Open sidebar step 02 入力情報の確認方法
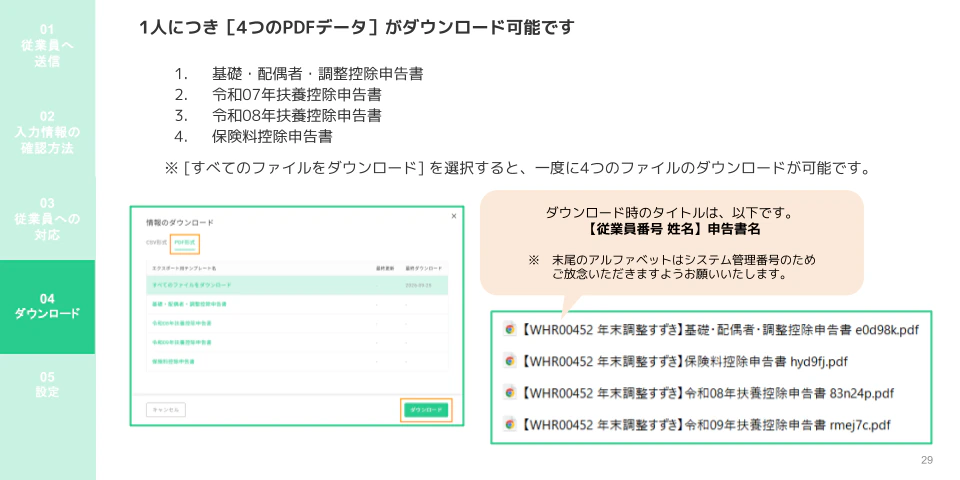The image size is (960, 480). [x=47, y=132]
